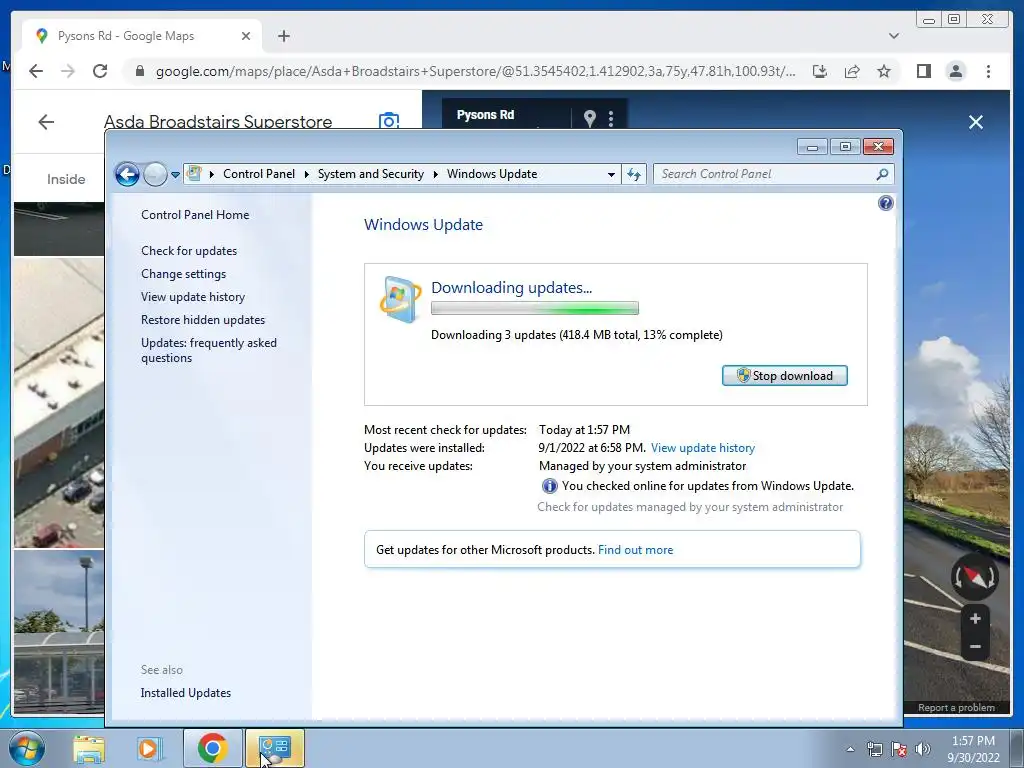
Task: Click the Stop download button
Action: [x=784, y=376]
